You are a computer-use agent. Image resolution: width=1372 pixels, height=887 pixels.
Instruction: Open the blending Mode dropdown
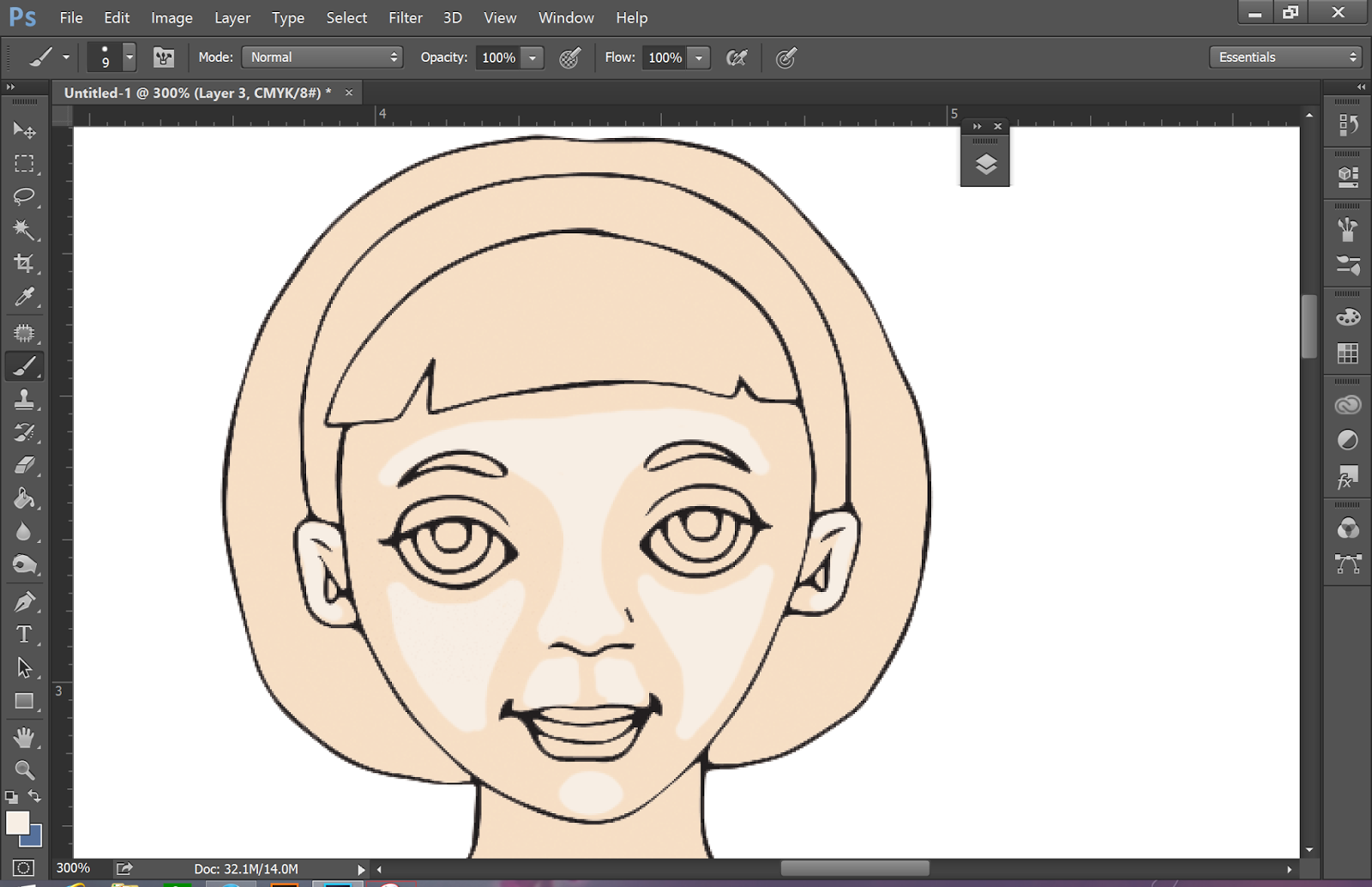[322, 57]
